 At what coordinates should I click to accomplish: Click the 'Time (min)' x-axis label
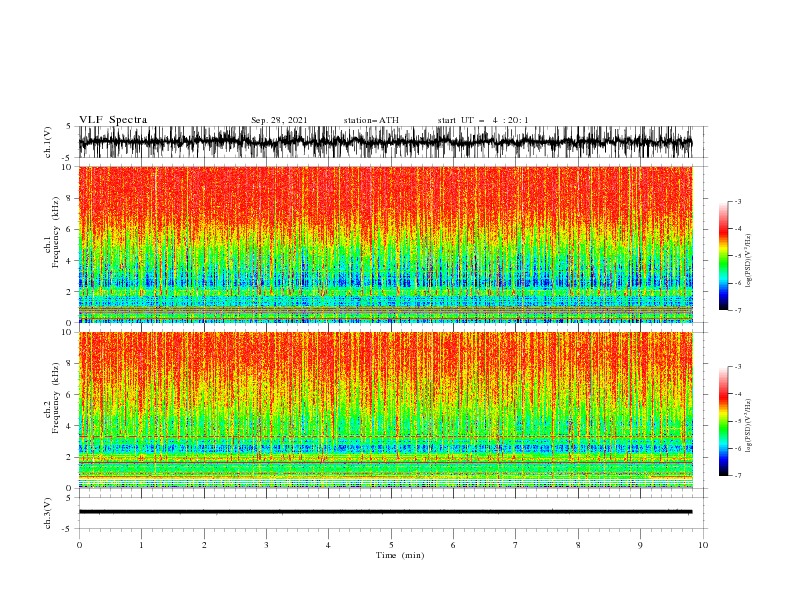coord(400,555)
